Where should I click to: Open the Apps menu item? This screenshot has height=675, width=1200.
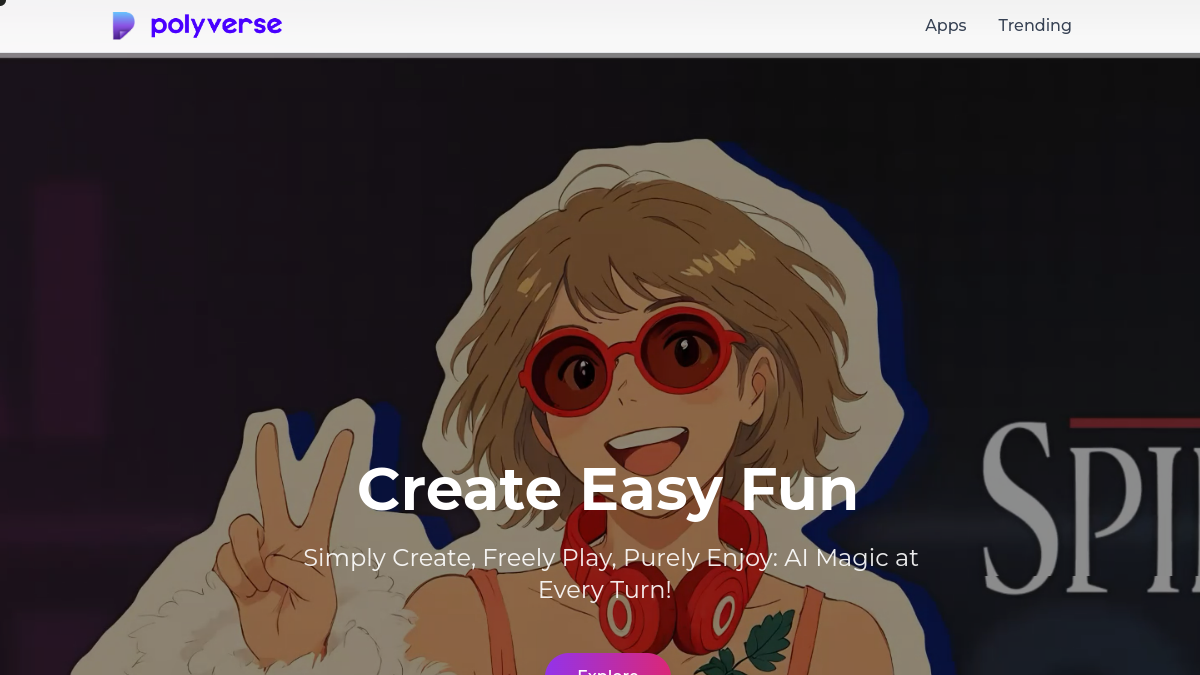[x=945, y=26]
